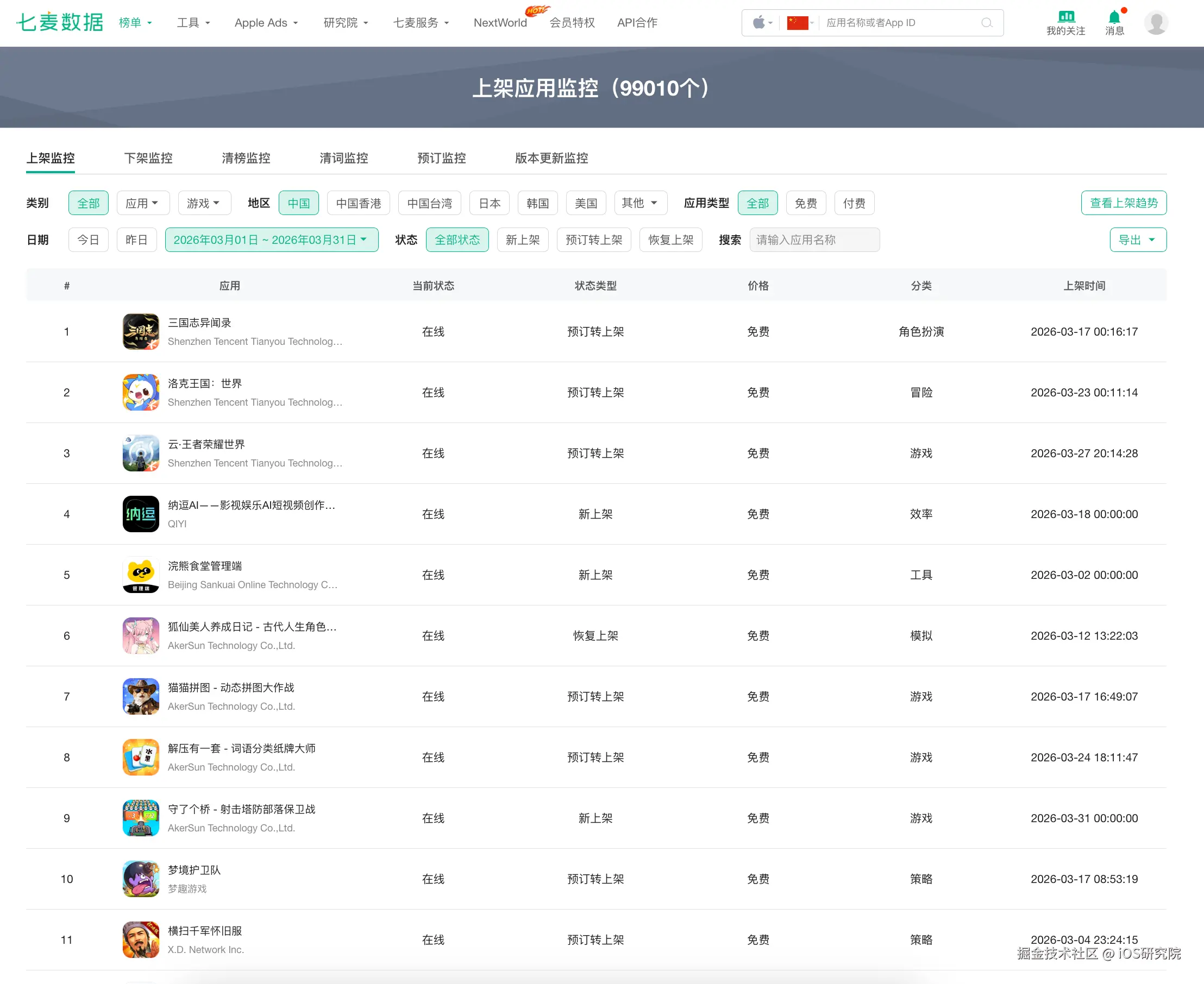Expand the 导出 export dropdown

[1137, 240]
